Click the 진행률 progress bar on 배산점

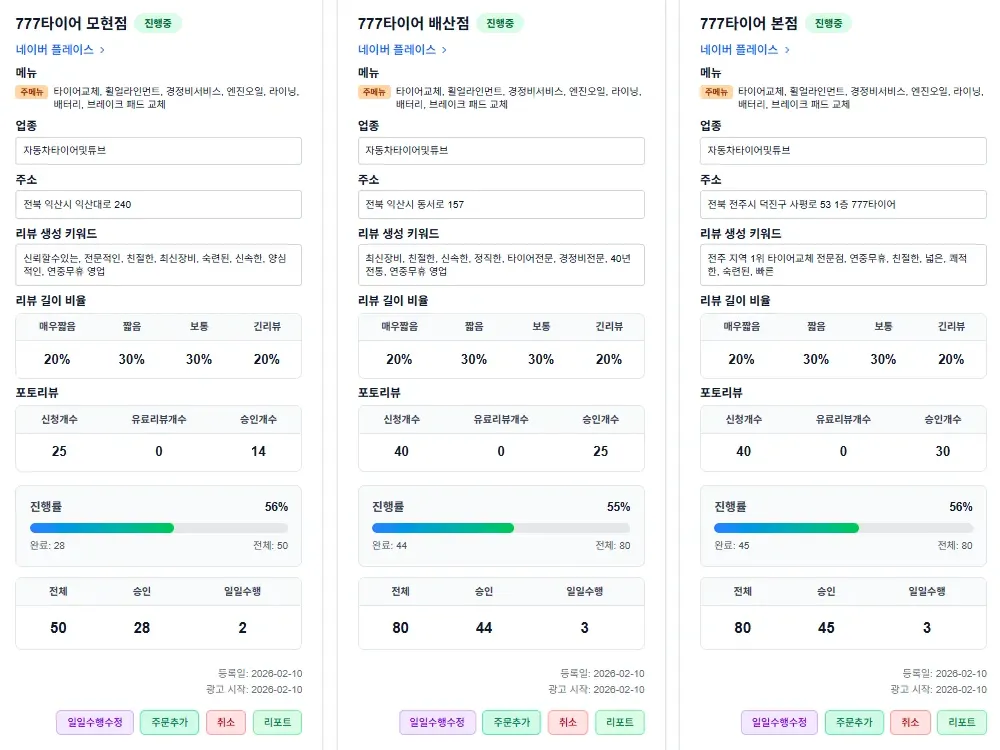(500, 527)
